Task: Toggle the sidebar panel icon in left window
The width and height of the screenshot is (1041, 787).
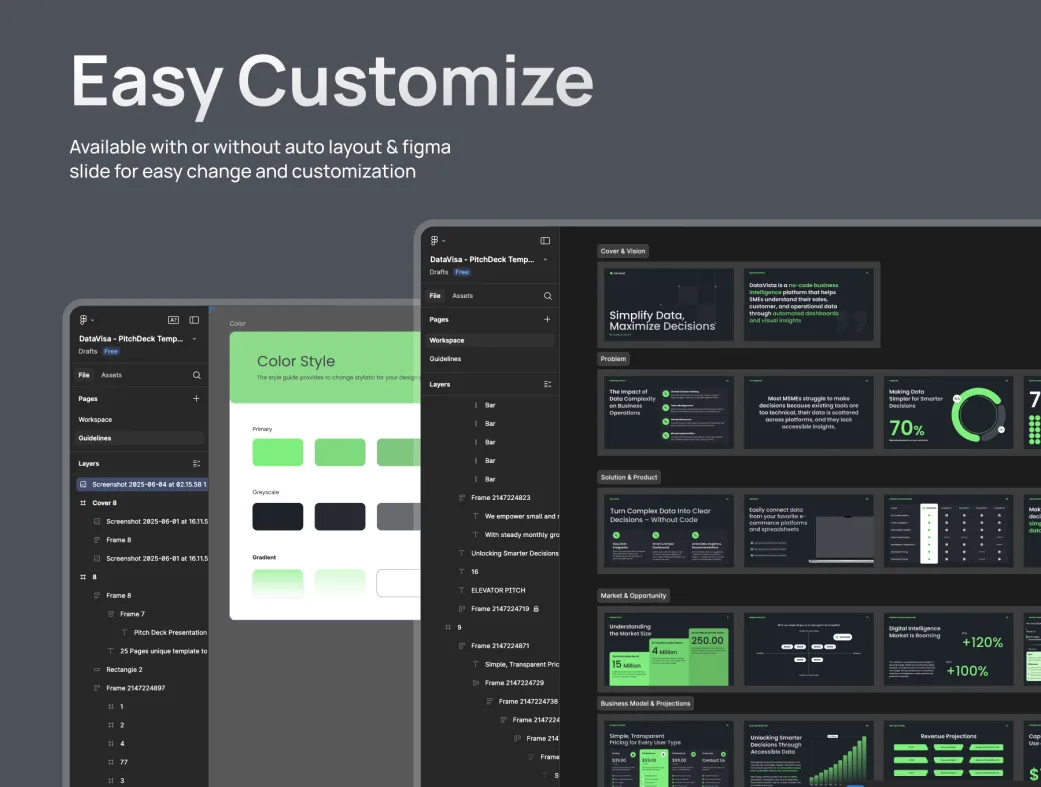Action: (x=194, y=320)
